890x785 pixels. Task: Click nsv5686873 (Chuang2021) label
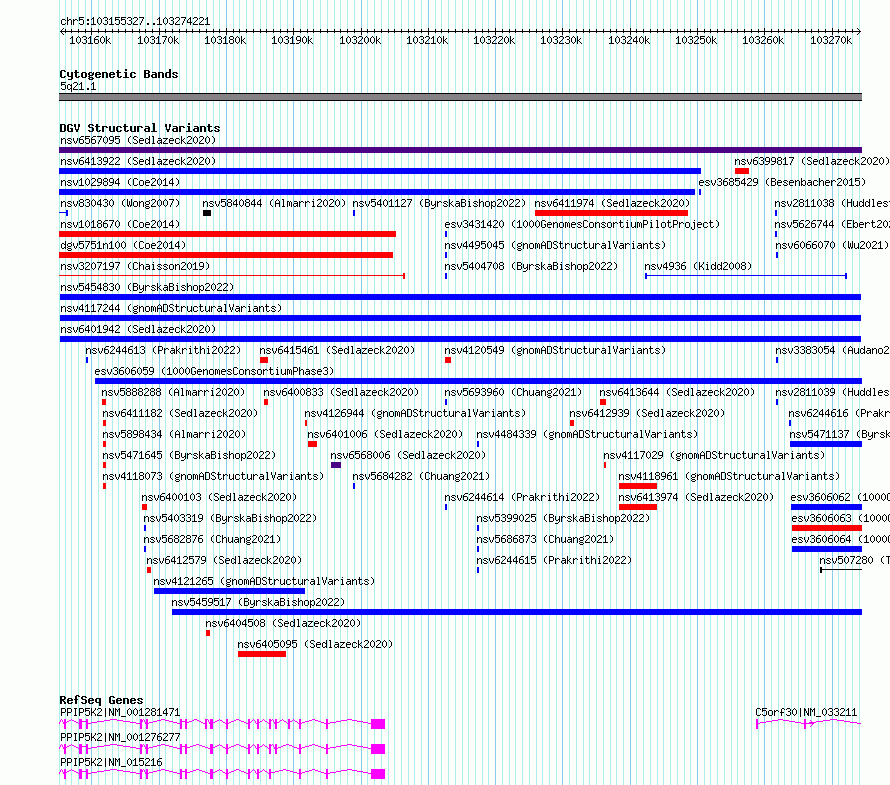tap(545, 539)
